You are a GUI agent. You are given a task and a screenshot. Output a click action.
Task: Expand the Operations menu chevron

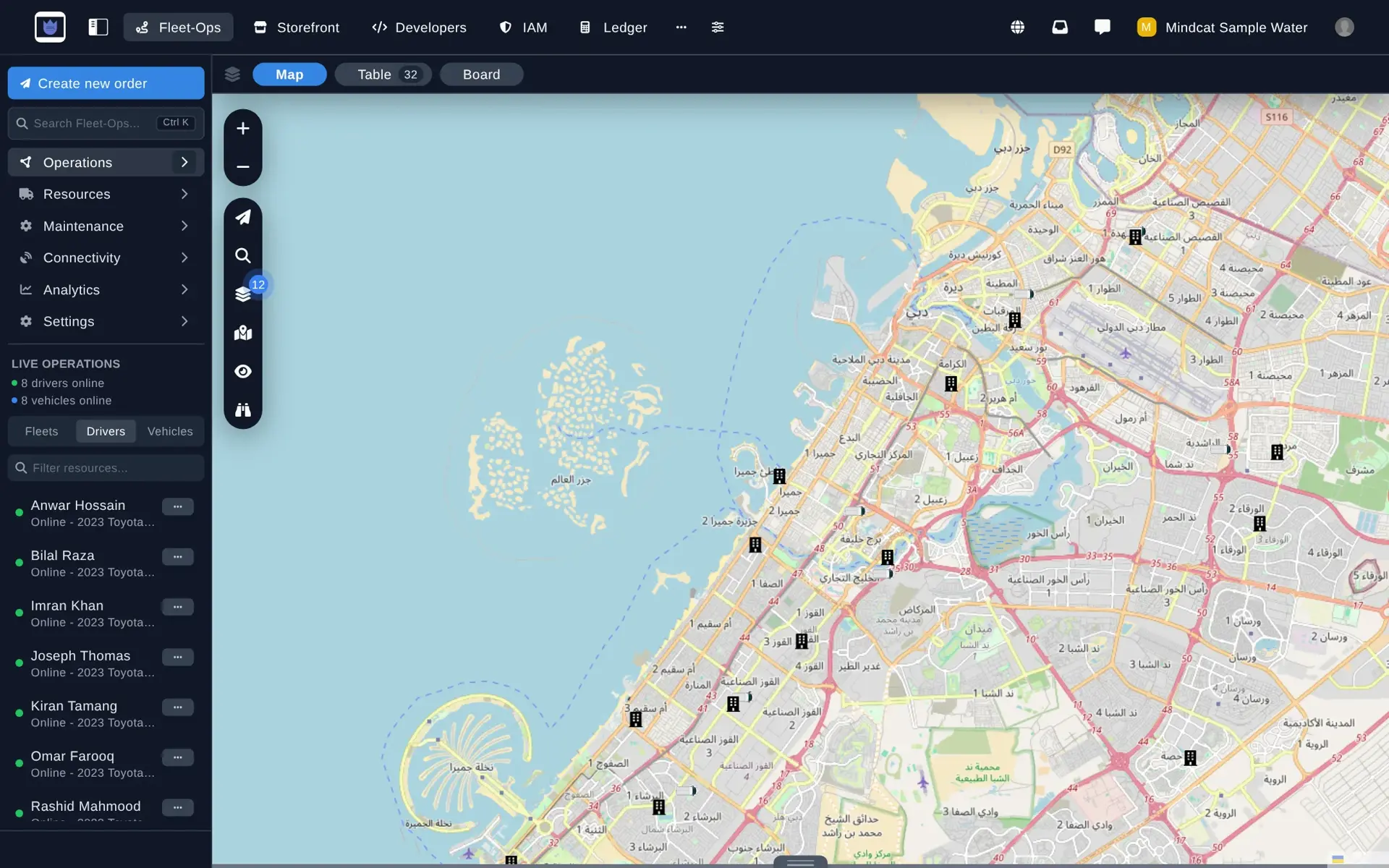coord(184,162)
